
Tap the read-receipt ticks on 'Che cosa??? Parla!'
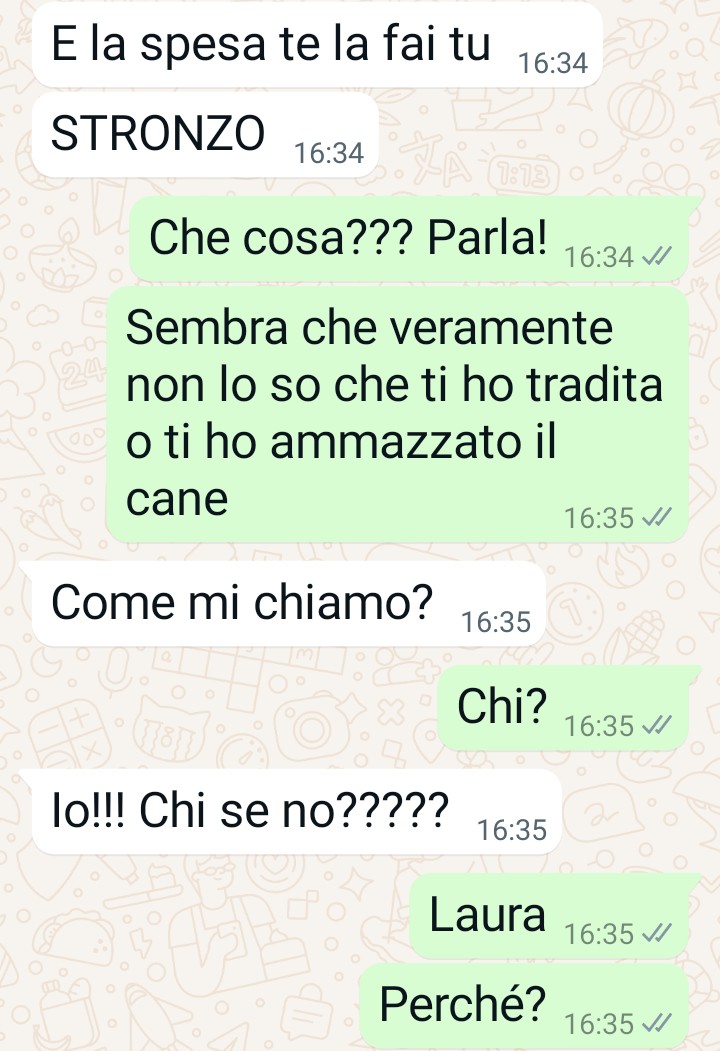point(656,256)
